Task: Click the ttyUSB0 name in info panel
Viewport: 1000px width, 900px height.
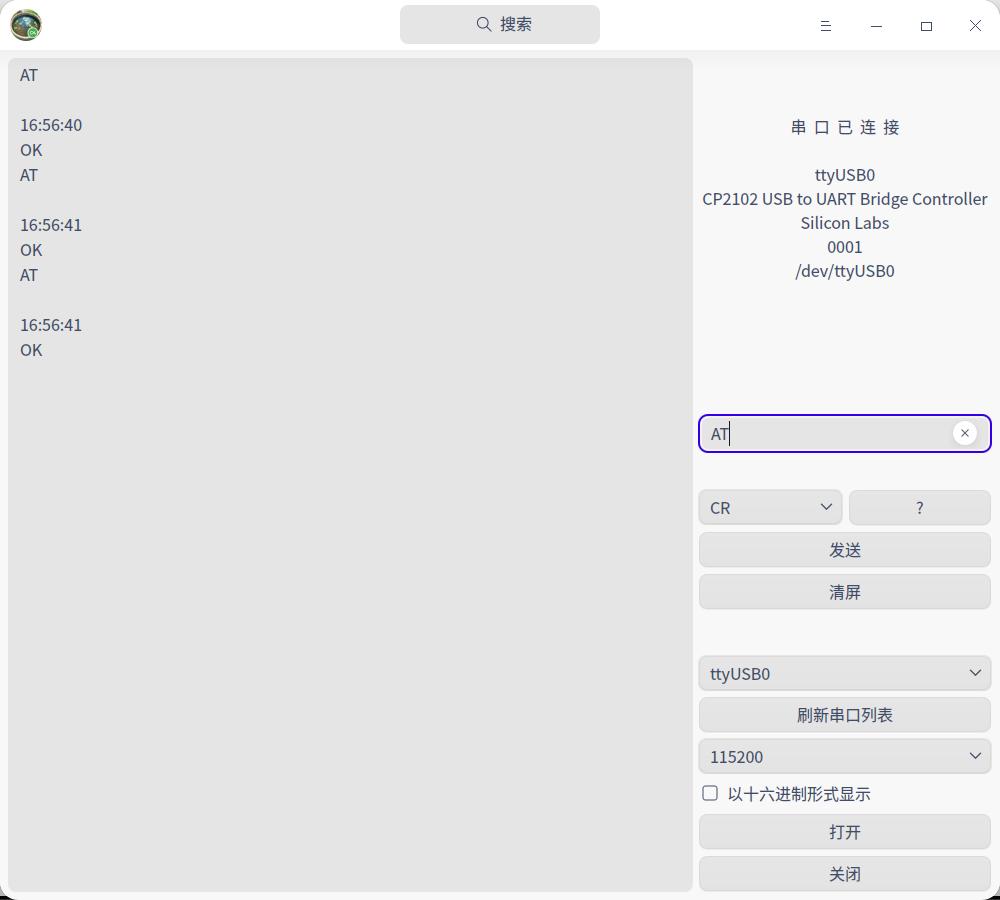Action: pyautogui.click(x=844, y=175)
